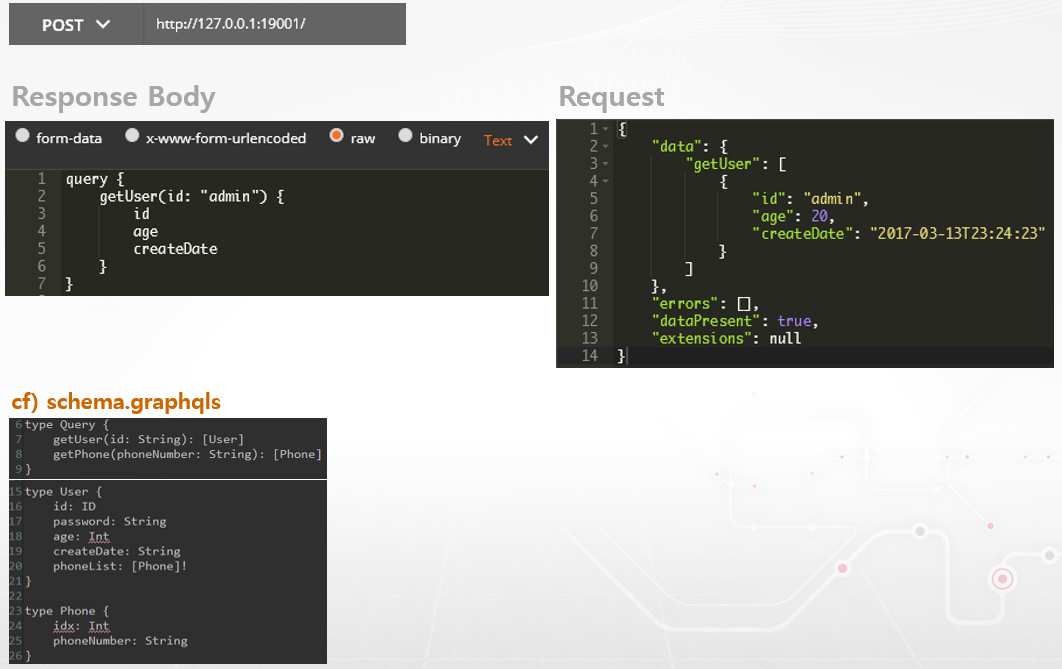1062x669 pixels.
Task: Fold the "getUser" array on line 3
Action: click(606, 164)
